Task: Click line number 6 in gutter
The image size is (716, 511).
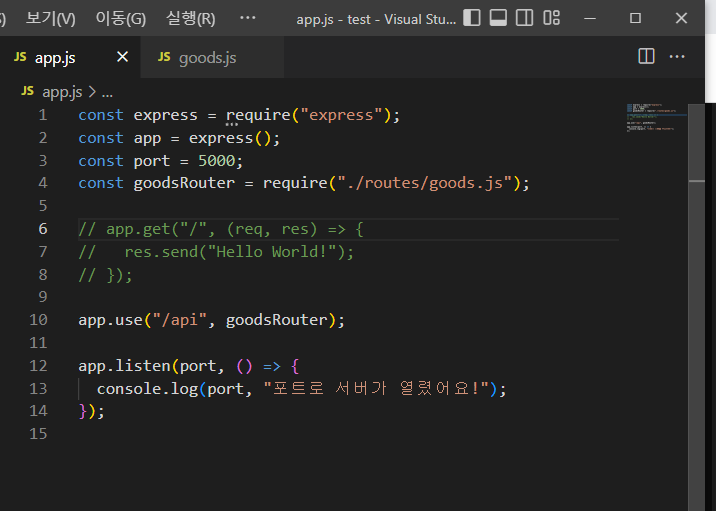Action: tap(43, 229)
